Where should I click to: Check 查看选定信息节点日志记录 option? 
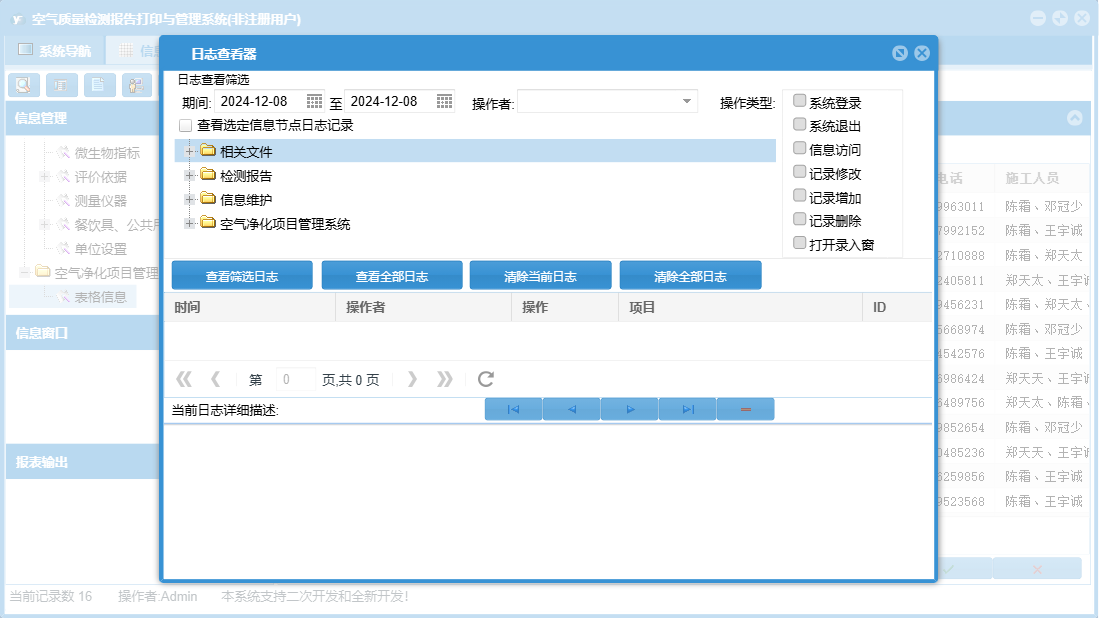185,126
